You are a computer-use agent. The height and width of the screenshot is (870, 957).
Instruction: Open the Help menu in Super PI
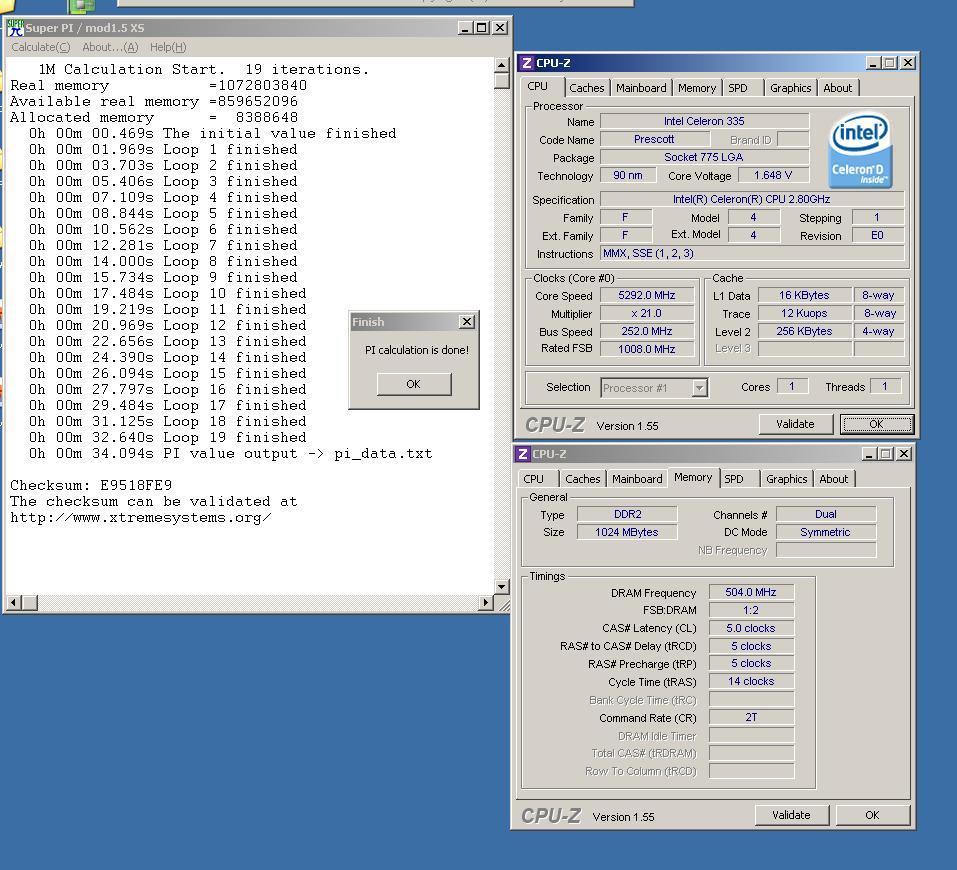click(168, 47)
